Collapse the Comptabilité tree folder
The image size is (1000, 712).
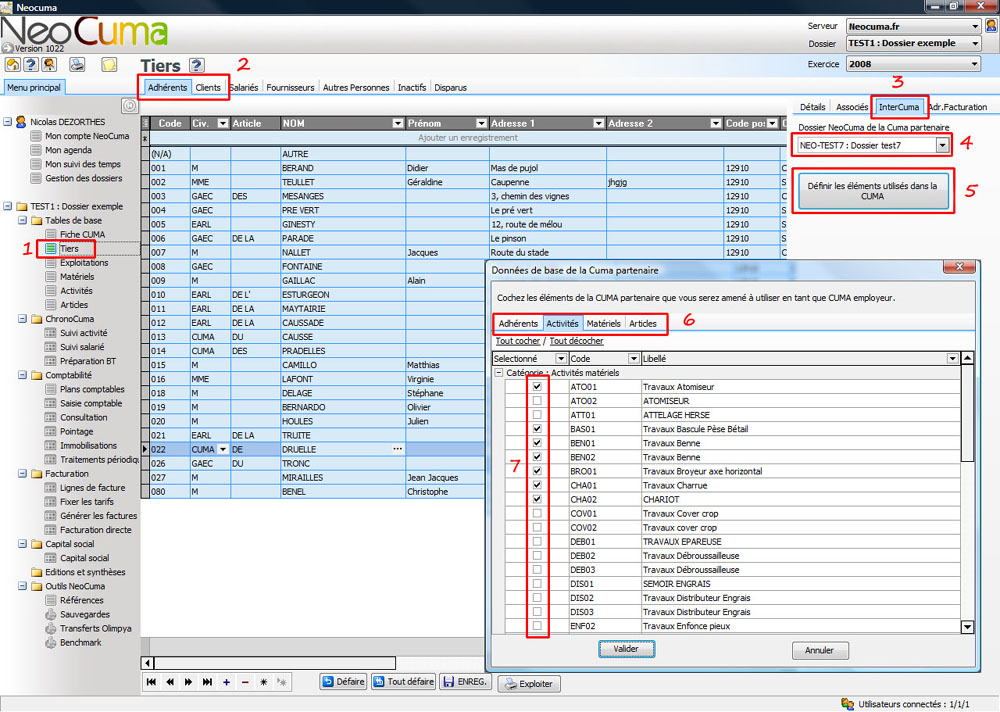pyautogui.click(x=22, y=375)
